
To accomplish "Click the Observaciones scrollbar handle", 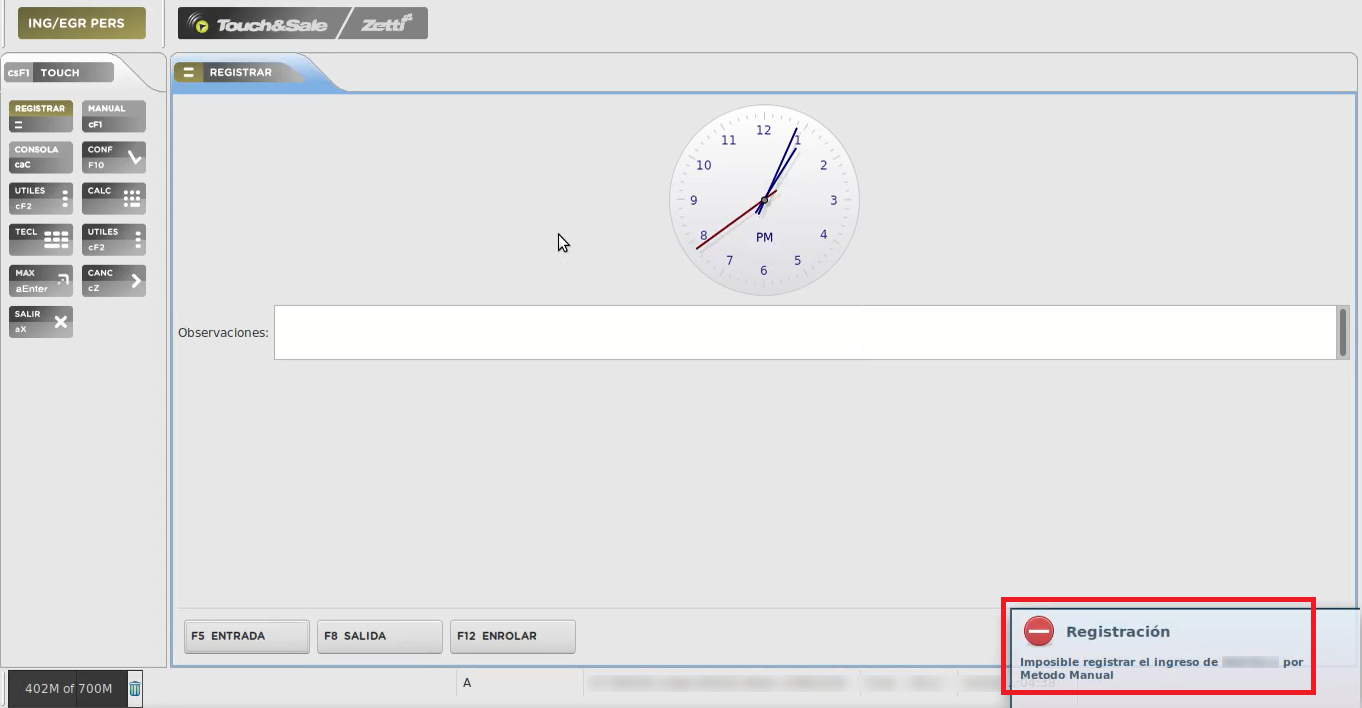I will (1343, 331).
